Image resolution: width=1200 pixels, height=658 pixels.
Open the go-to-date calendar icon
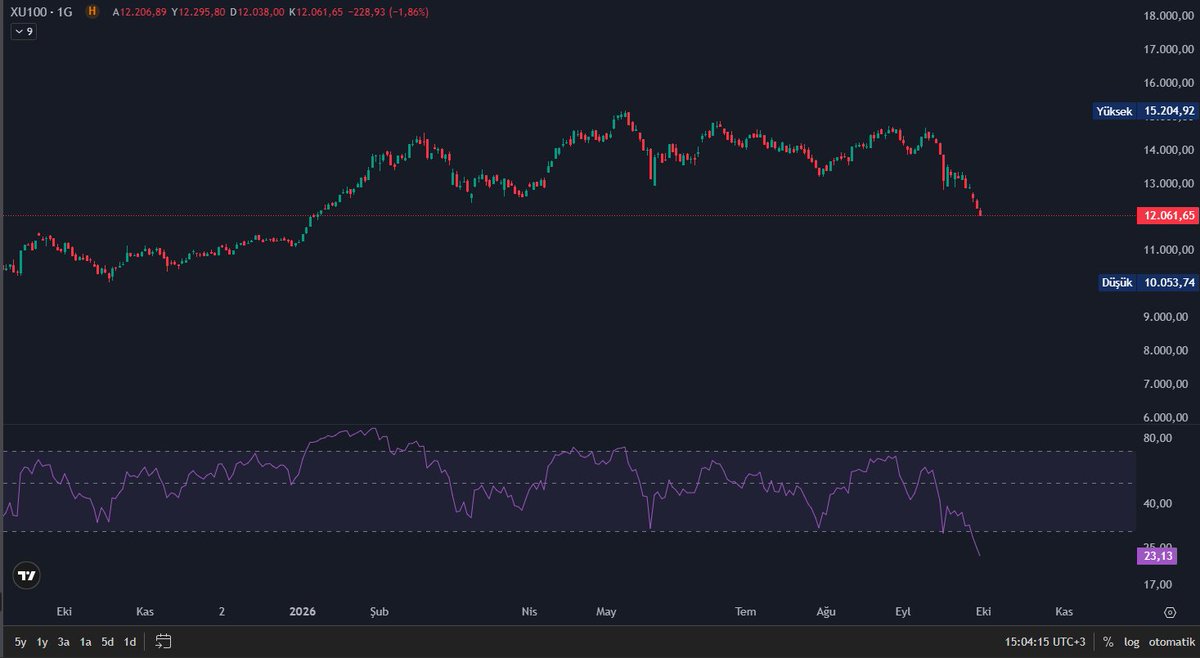pos(164,641)
